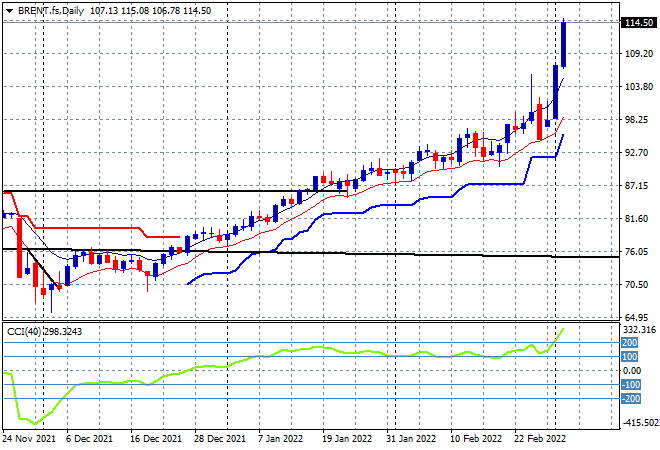Click the current price label 114.50
The width and height of the screenshot is (660, 450).
tap(639, 22)
